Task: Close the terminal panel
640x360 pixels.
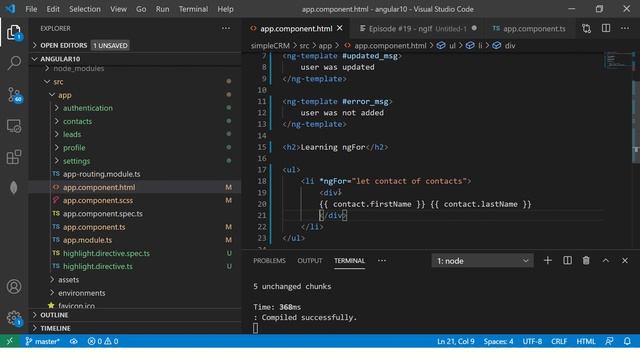Action: point(625,260)
